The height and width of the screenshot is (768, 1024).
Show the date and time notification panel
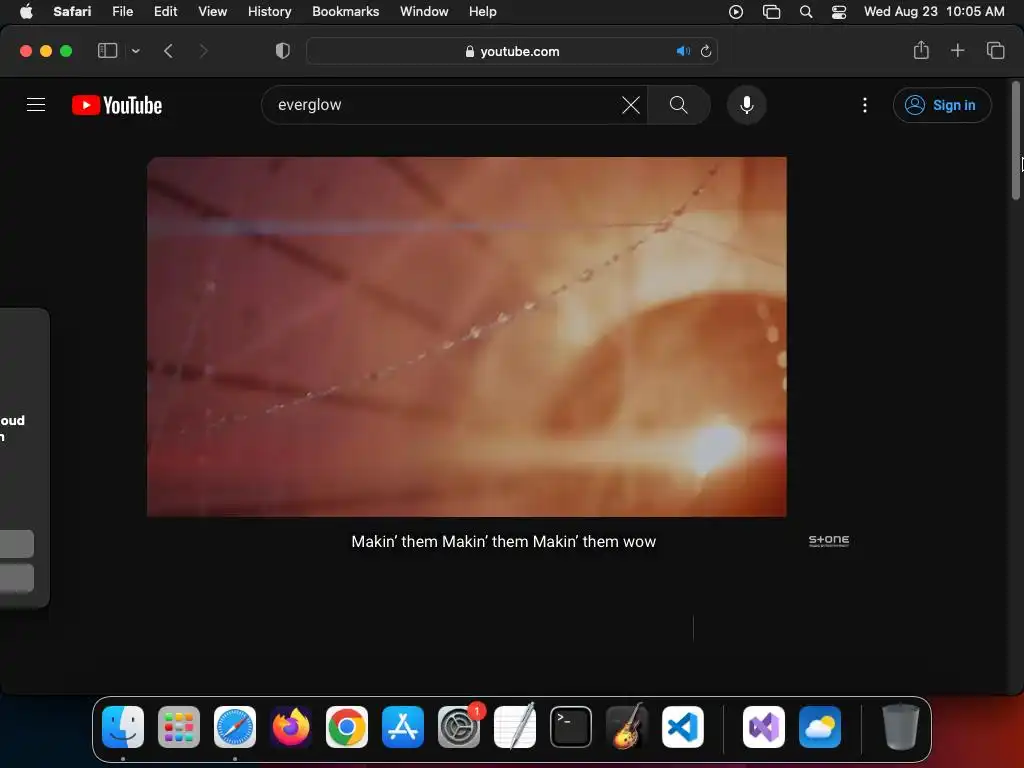(x=934, y=11)
